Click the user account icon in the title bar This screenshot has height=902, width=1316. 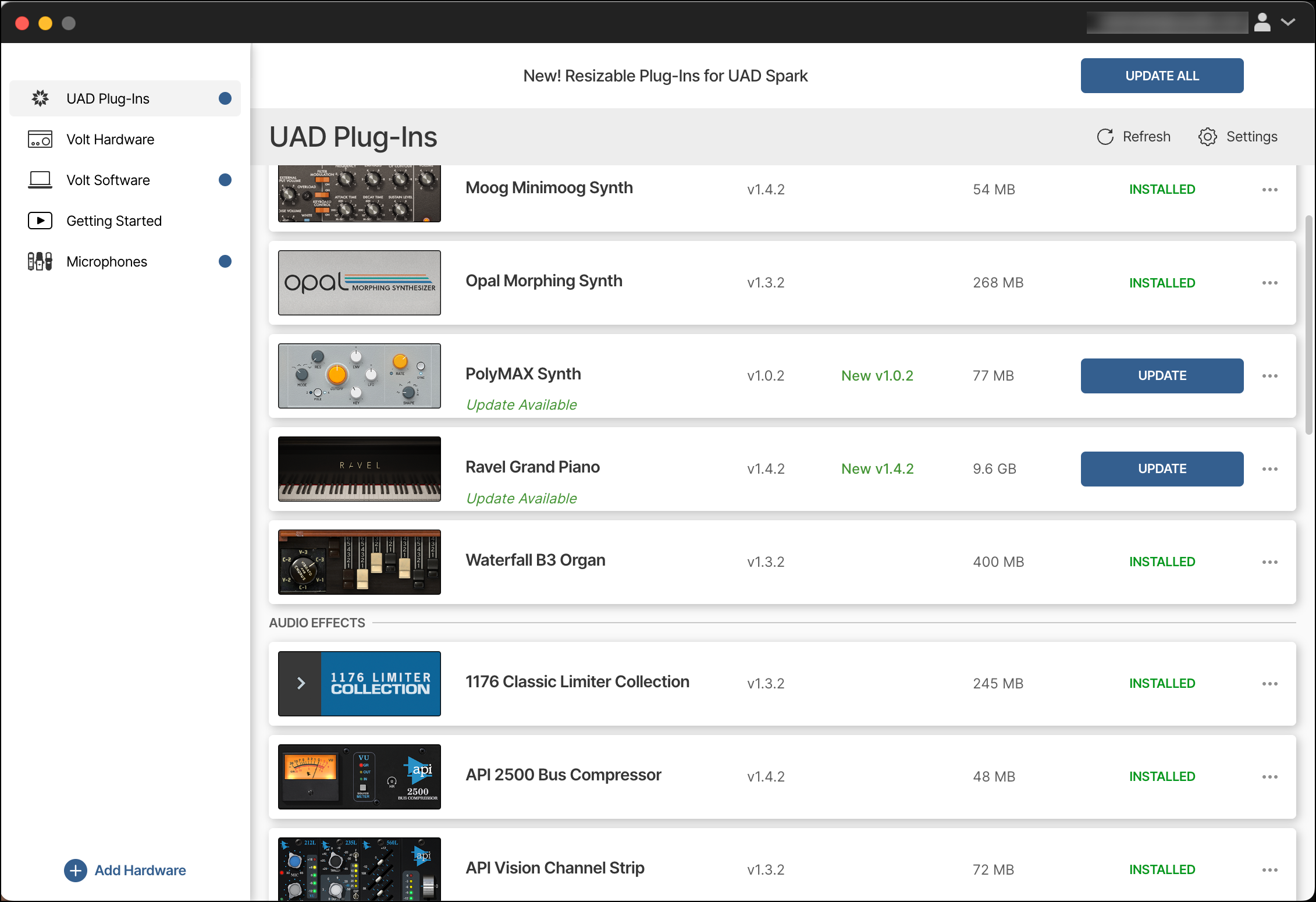click(x=1262, y=22)
